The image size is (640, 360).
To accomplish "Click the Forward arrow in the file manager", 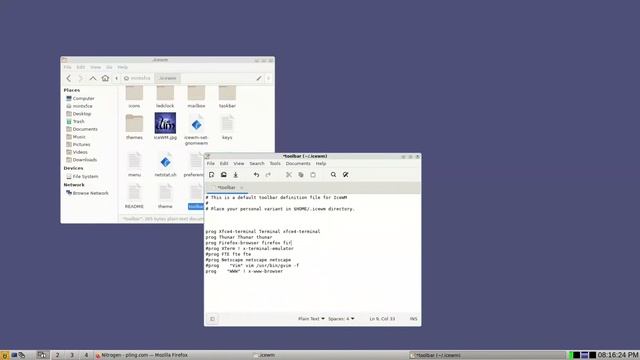I will 80,78.
